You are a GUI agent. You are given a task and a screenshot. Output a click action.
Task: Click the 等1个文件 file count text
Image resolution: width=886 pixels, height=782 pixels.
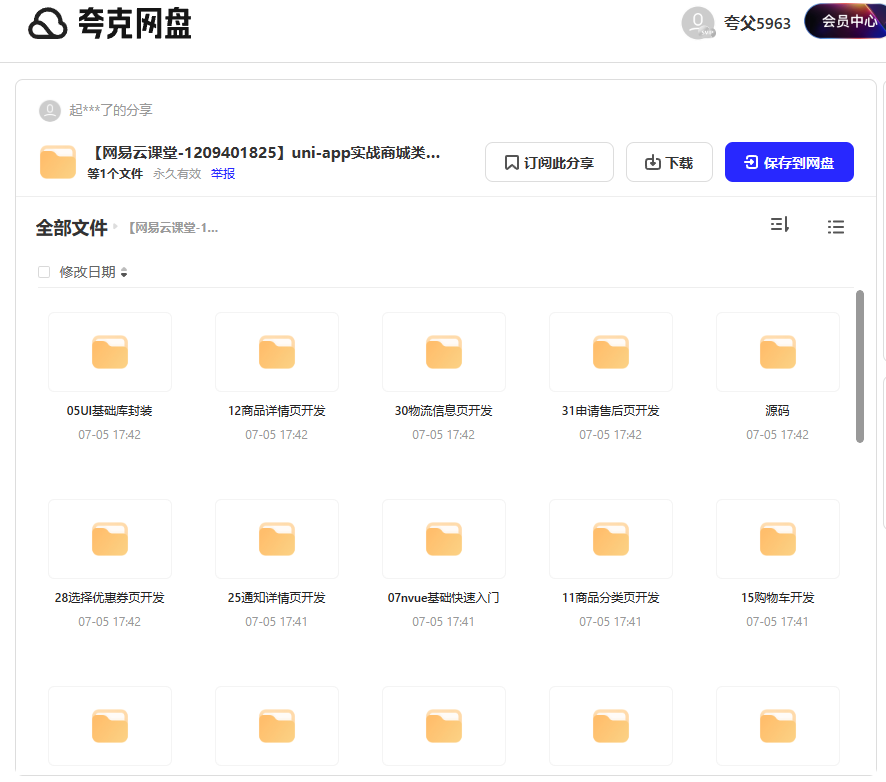[115, 174]
